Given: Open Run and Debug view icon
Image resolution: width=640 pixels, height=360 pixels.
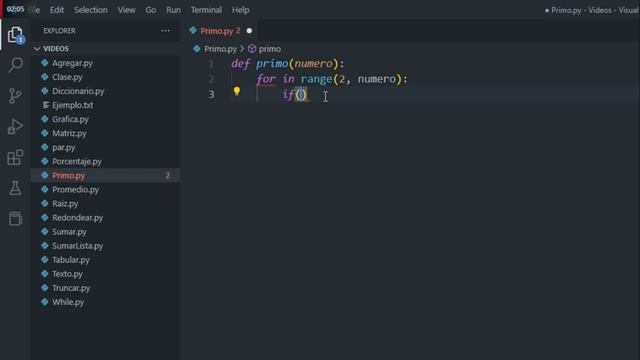Looking at the screenshot, I should [x=16, y=127].
